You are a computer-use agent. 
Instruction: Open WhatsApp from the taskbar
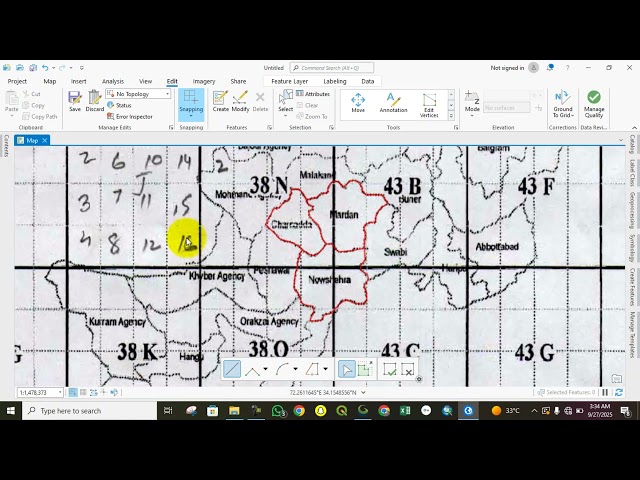278,411
